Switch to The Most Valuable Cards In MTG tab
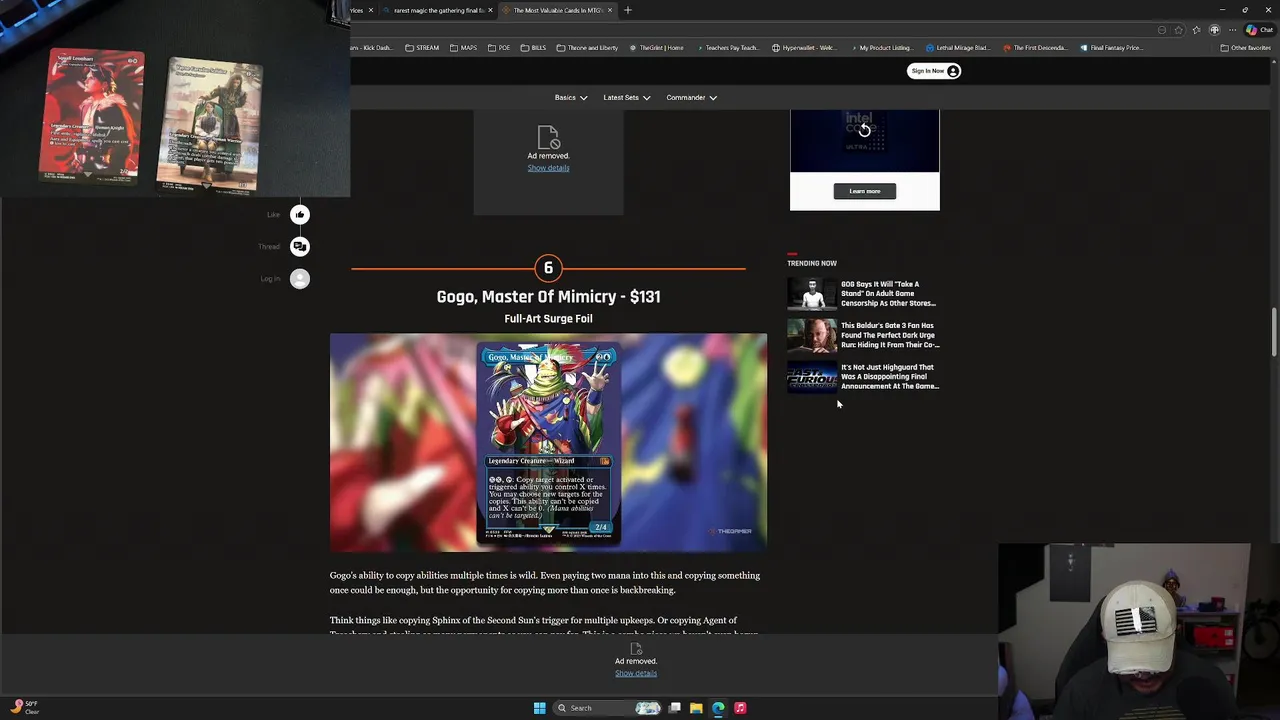Screen dimensions: 1280x720 pyautogui.click(x=556, y=10)
